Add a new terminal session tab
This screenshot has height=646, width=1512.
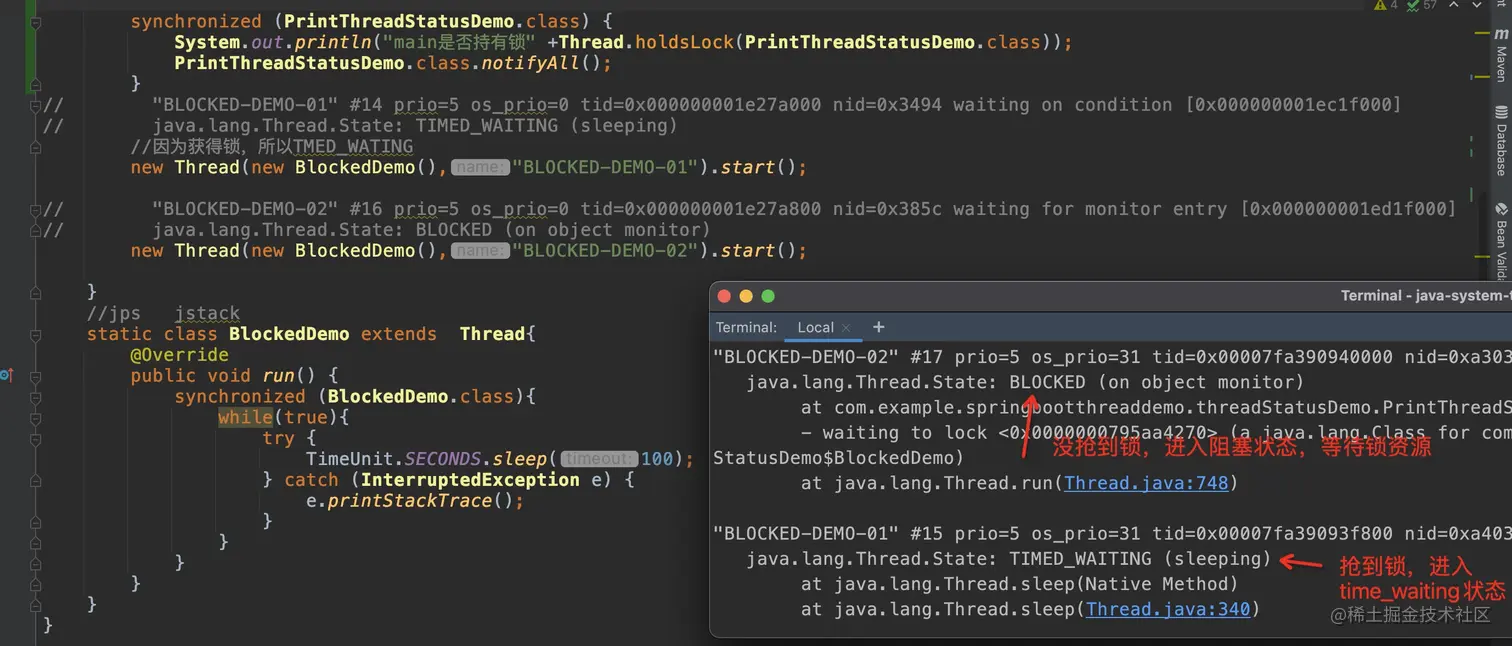(x=879, y=327)
